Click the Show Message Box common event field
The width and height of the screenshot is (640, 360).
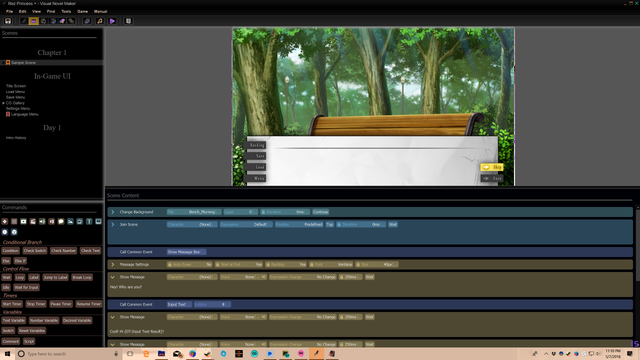[186, 252]
